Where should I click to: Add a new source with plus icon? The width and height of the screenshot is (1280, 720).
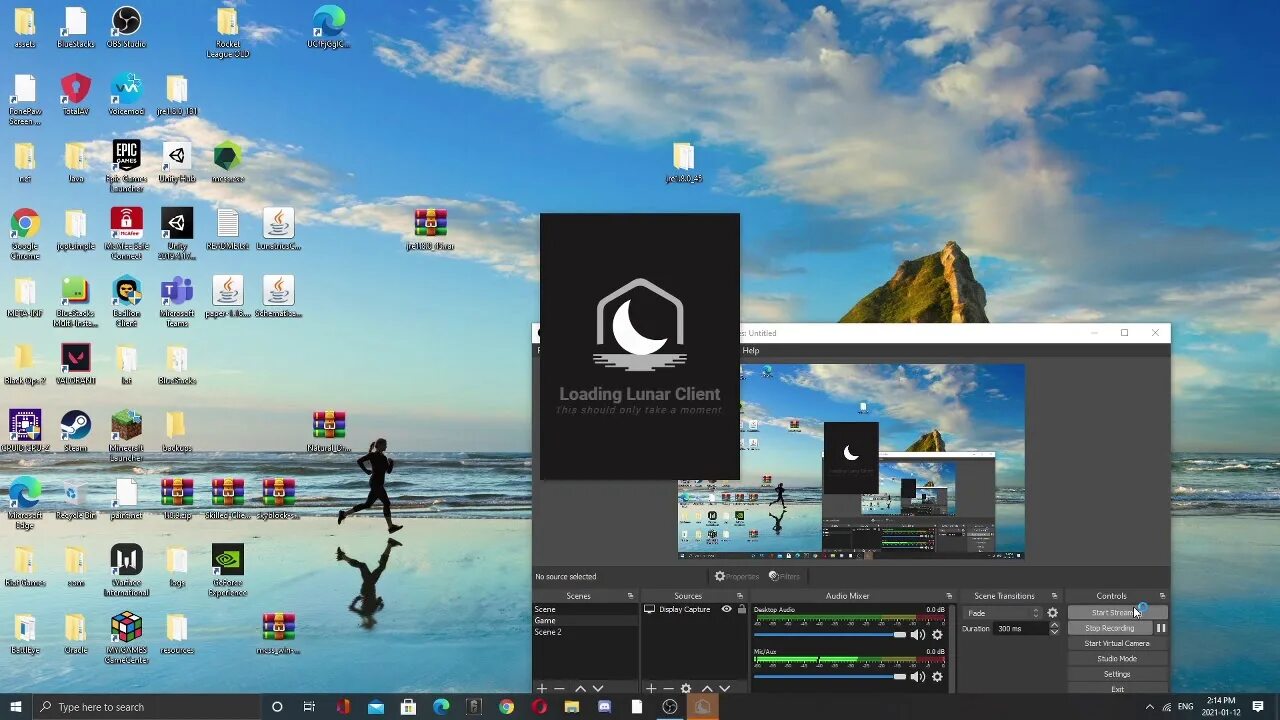[x=650, y=689]
